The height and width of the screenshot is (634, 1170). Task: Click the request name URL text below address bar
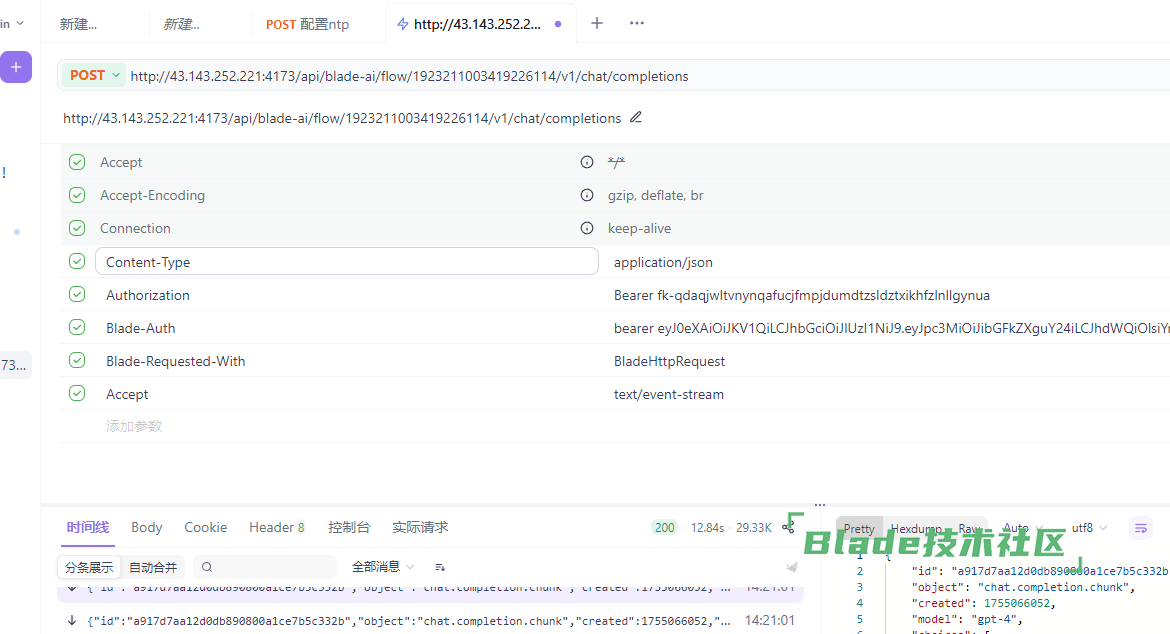342,119
